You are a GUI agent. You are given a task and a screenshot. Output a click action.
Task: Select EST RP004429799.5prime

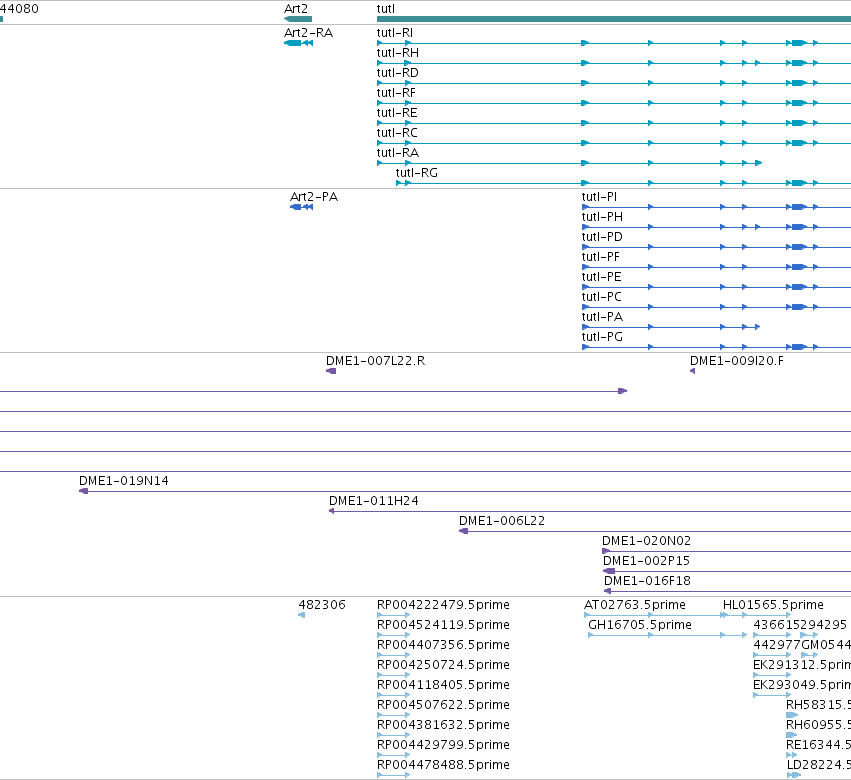pos(443,746)
